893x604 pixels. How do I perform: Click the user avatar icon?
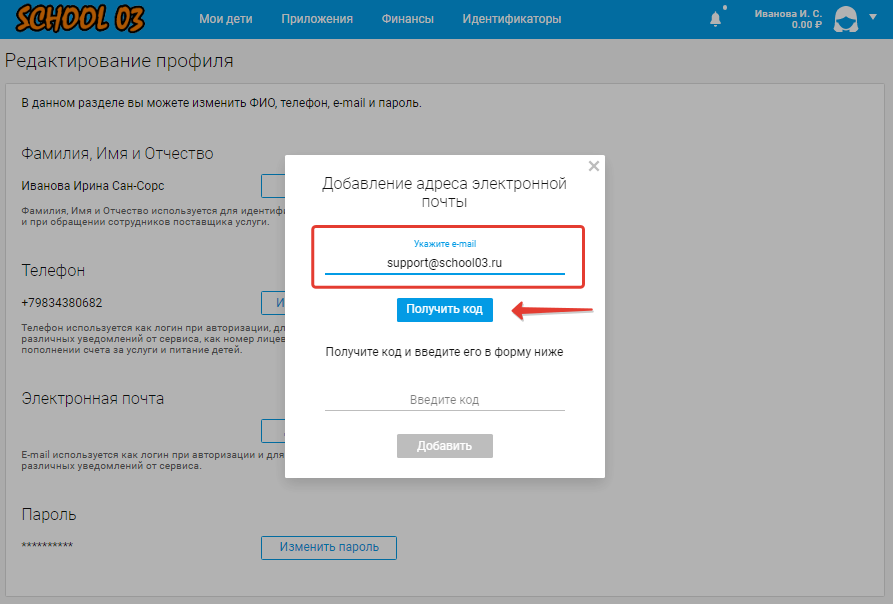pyautogui.click(x=846, y=19)
